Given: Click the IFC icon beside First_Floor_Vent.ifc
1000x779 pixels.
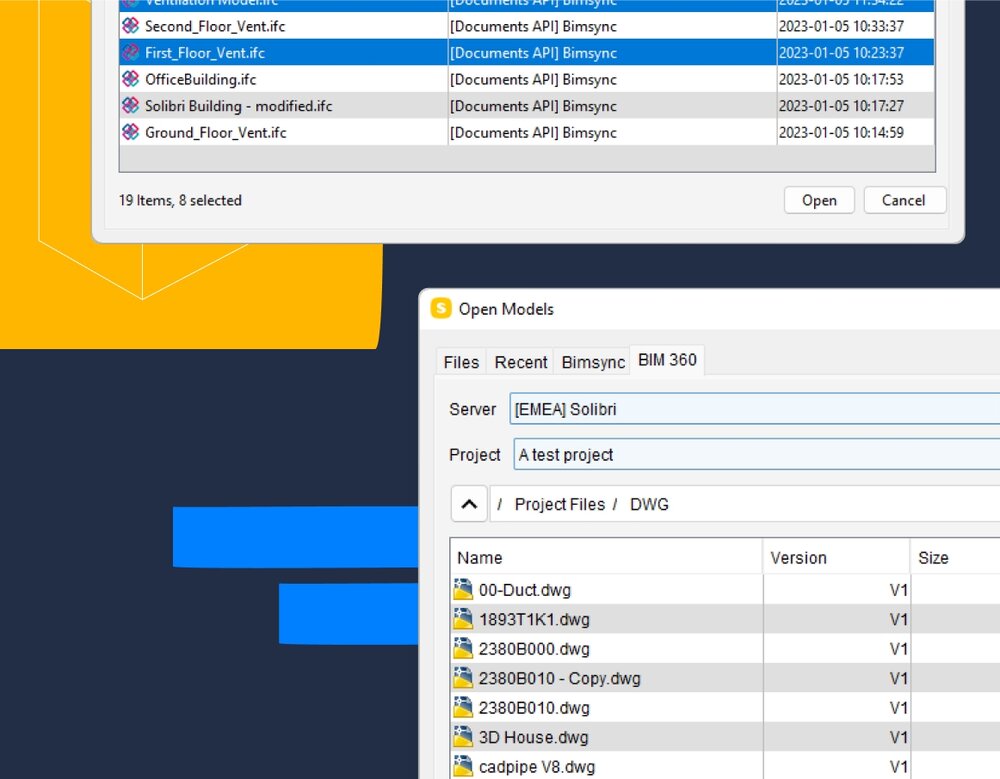Looking at the screenshot, I should tap(131, 52).
